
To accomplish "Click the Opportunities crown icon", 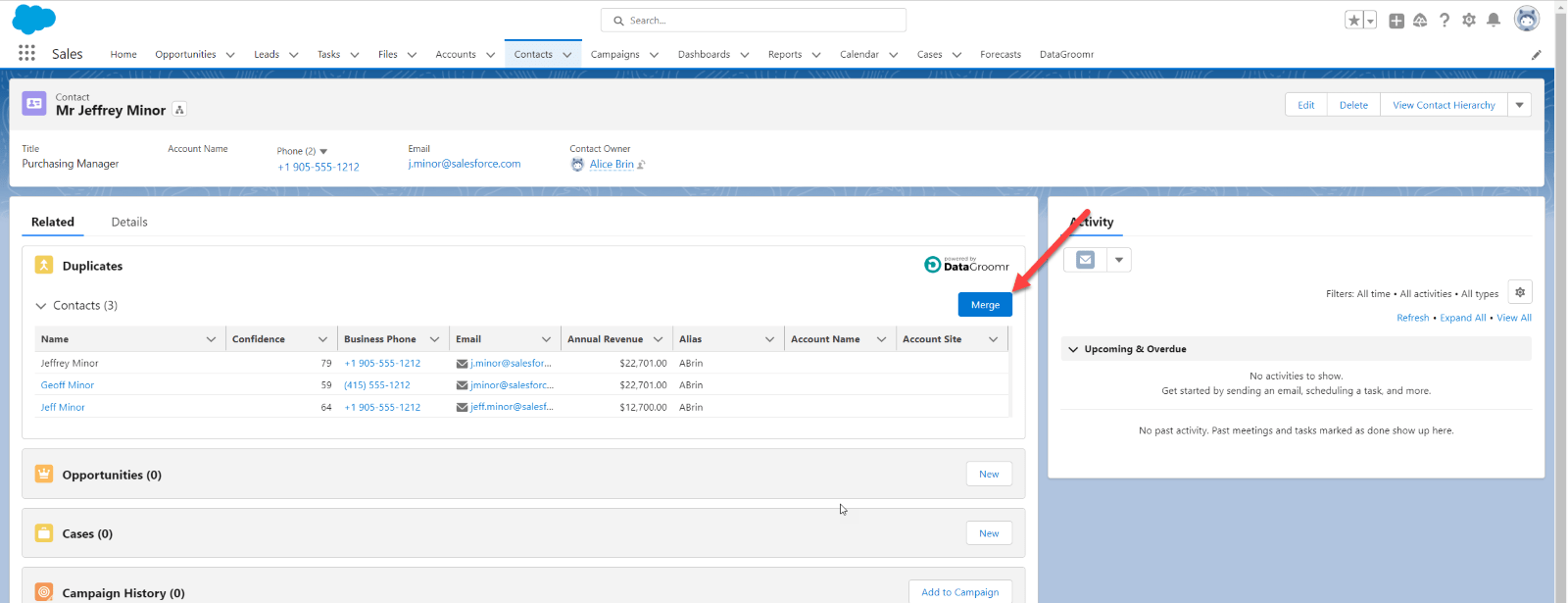I will coord(44,475).
